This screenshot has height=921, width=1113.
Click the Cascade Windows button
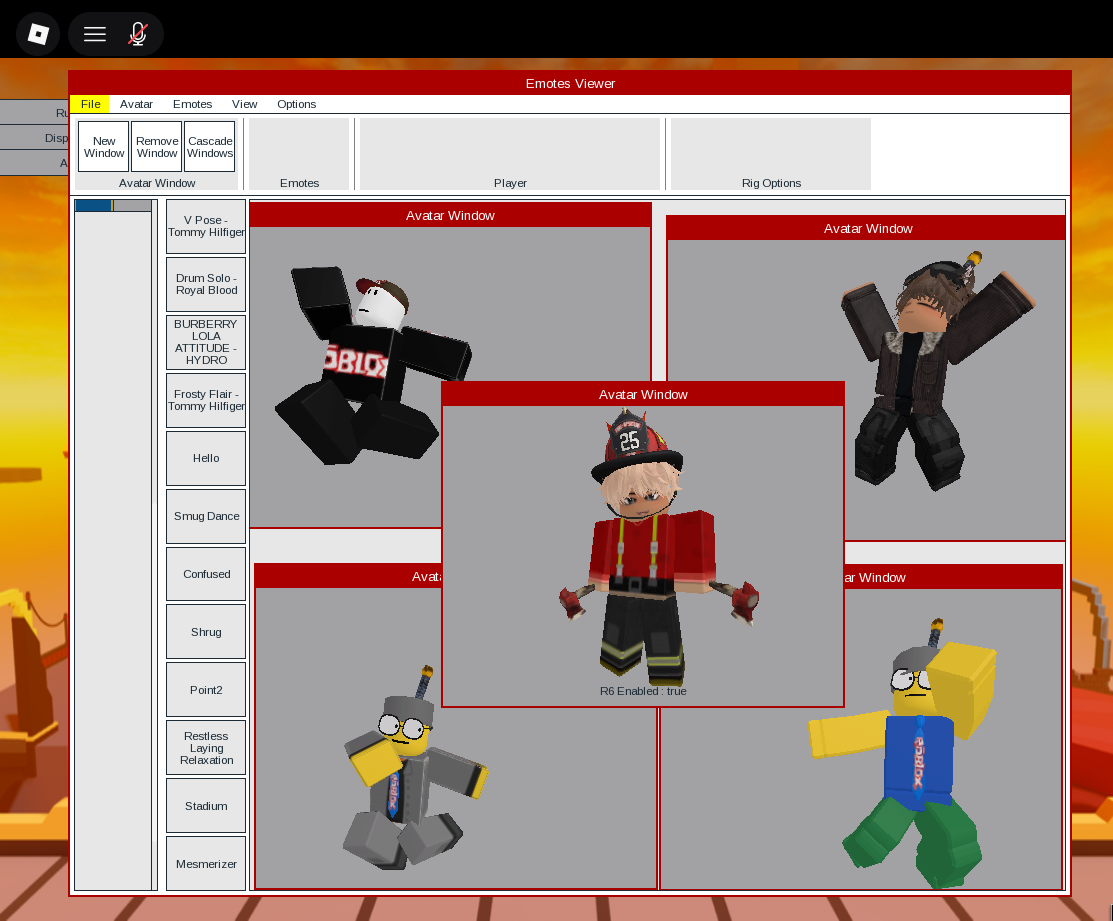(210, 147)
